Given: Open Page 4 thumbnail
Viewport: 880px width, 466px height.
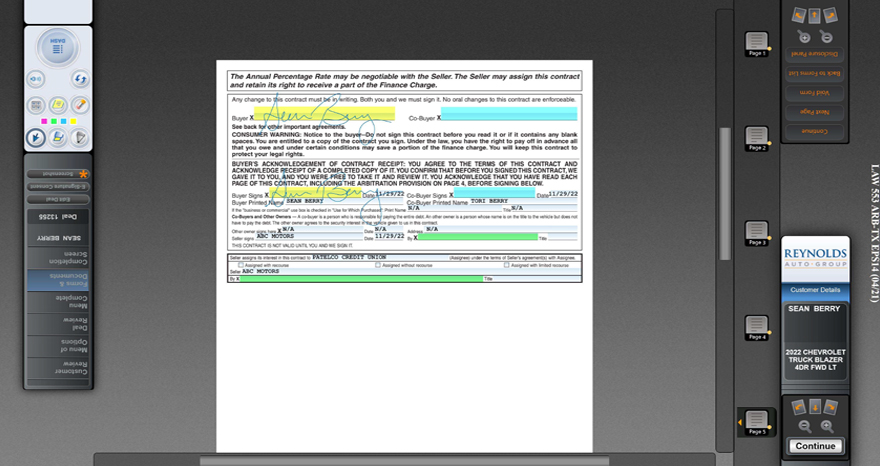Looking at the screenshot, I should [757, 328].
